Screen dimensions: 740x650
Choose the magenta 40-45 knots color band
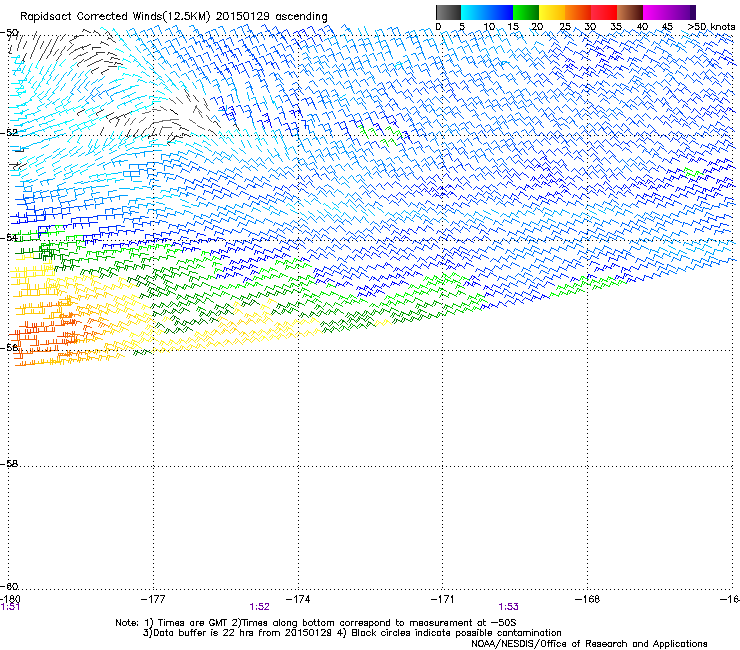pos(656,12)
